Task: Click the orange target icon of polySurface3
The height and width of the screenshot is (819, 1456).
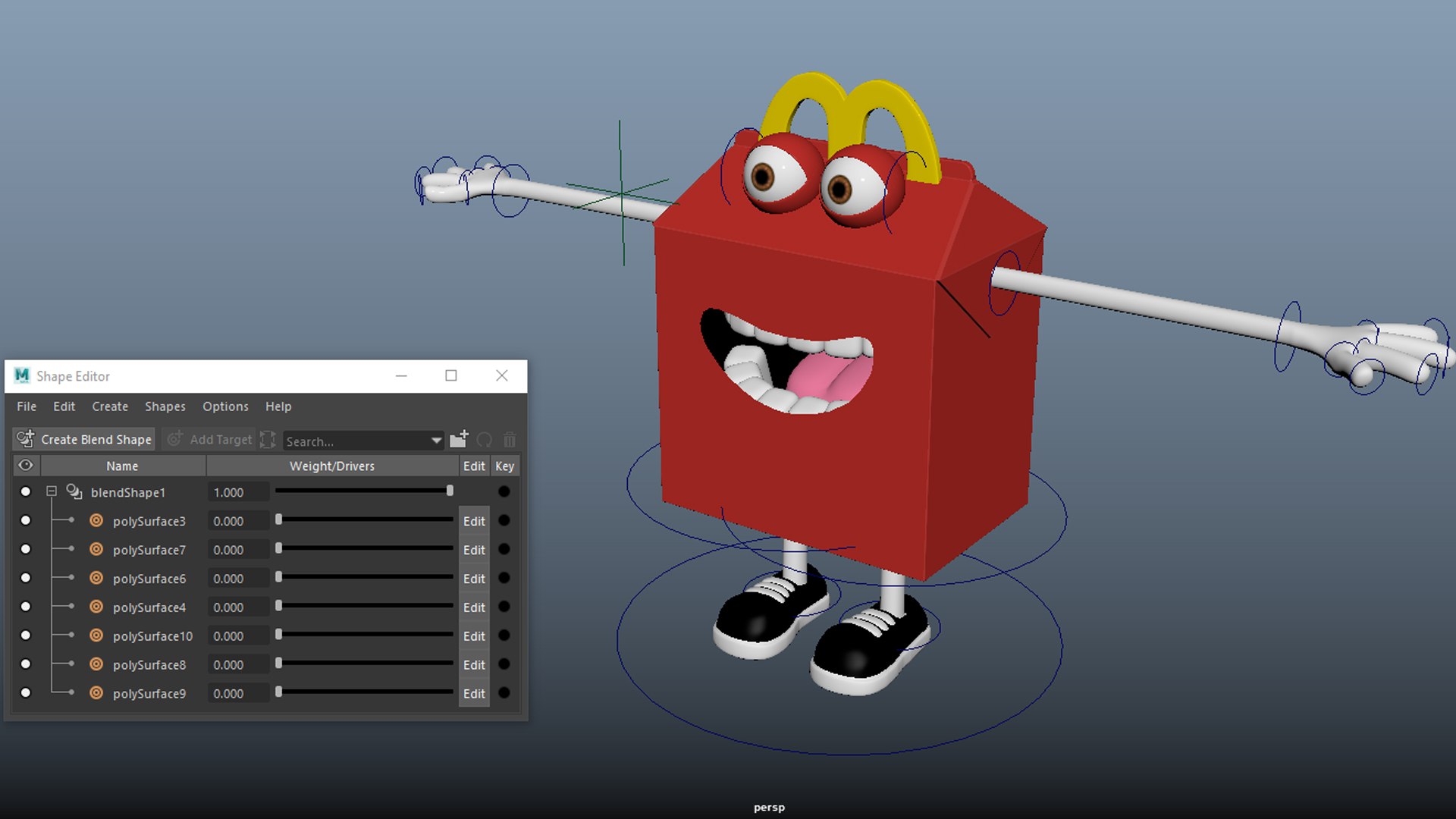Action: point(96,521)
